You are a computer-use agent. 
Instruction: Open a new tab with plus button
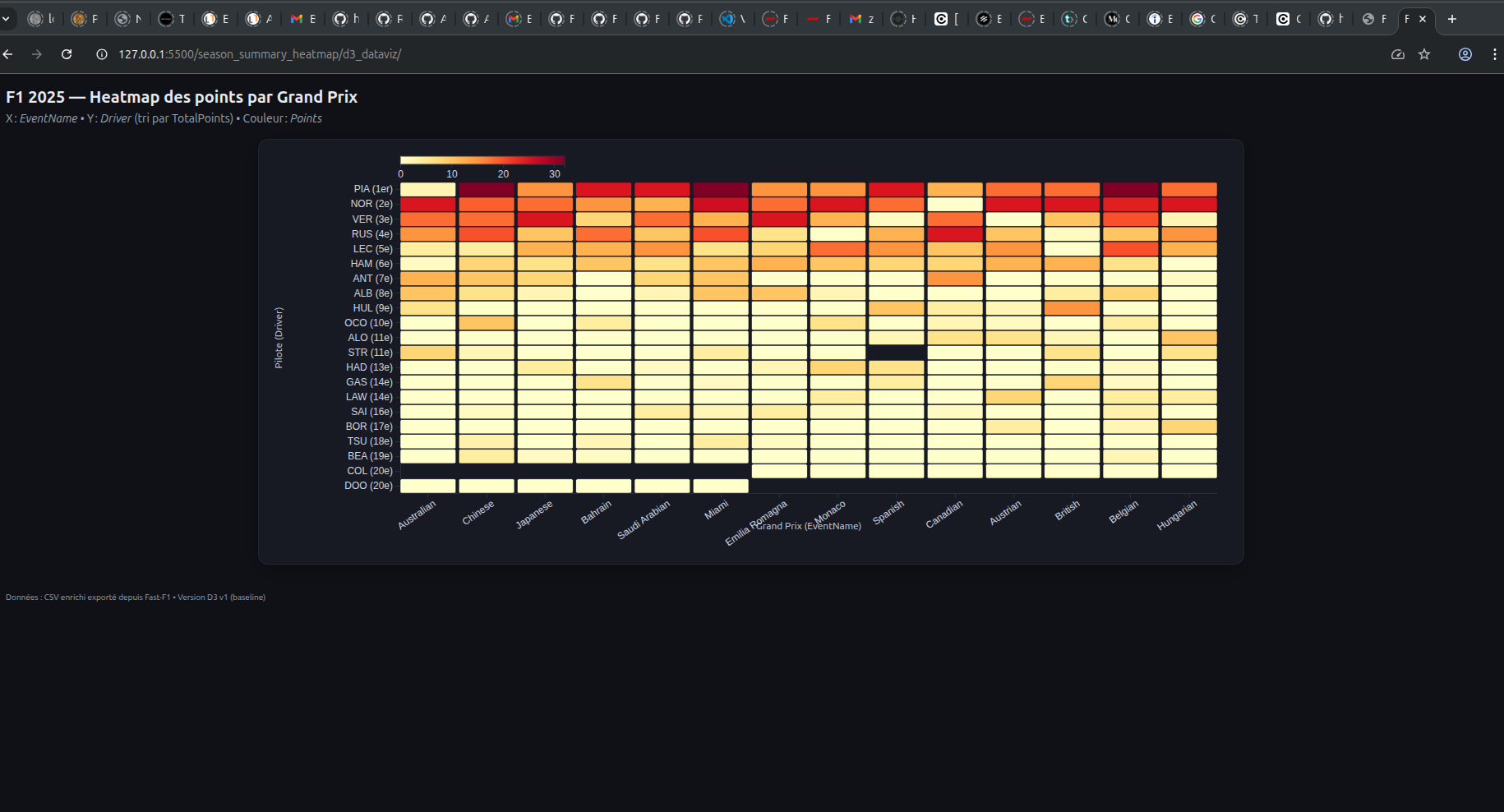coord(1452,19)
